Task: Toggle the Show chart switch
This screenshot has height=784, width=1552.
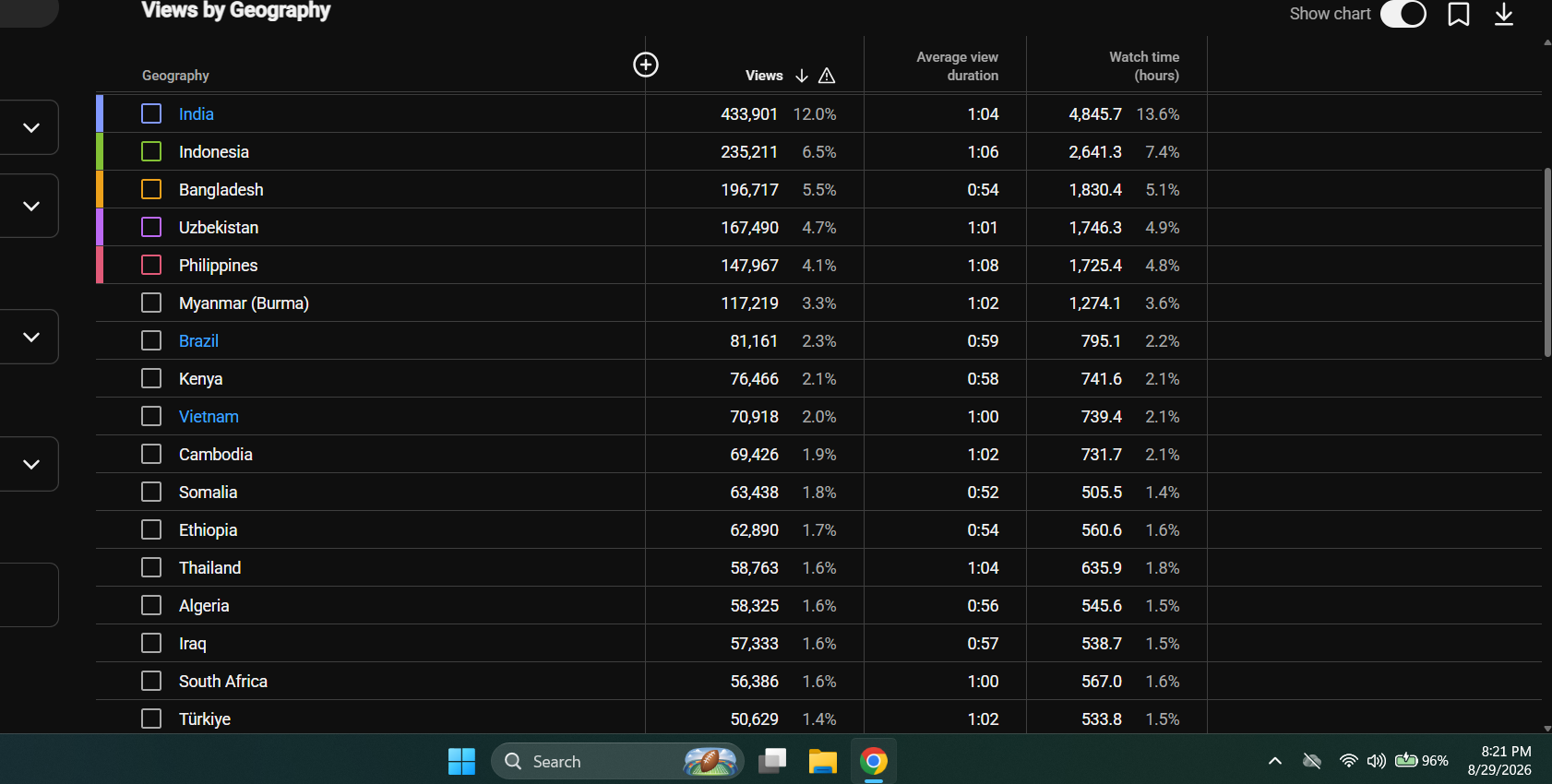Action: click(1403, 14)
